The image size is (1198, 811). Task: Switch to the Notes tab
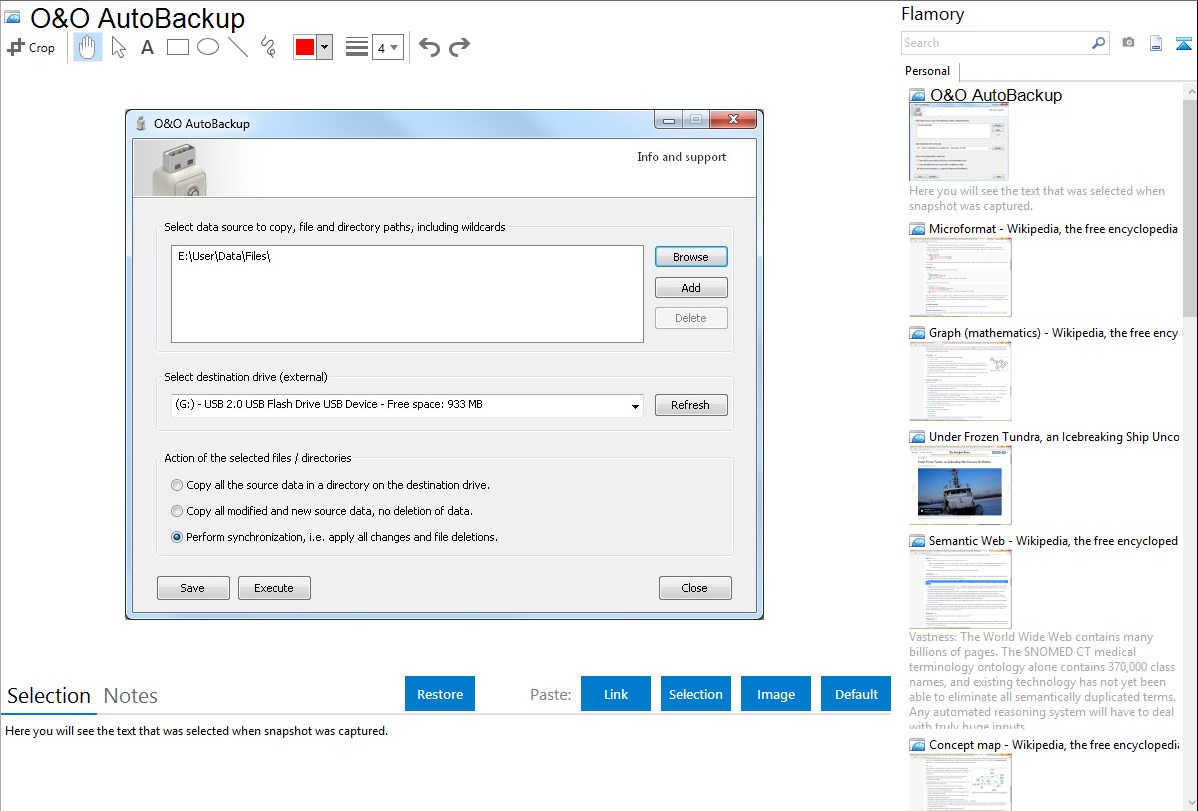(x=131, y=696)
